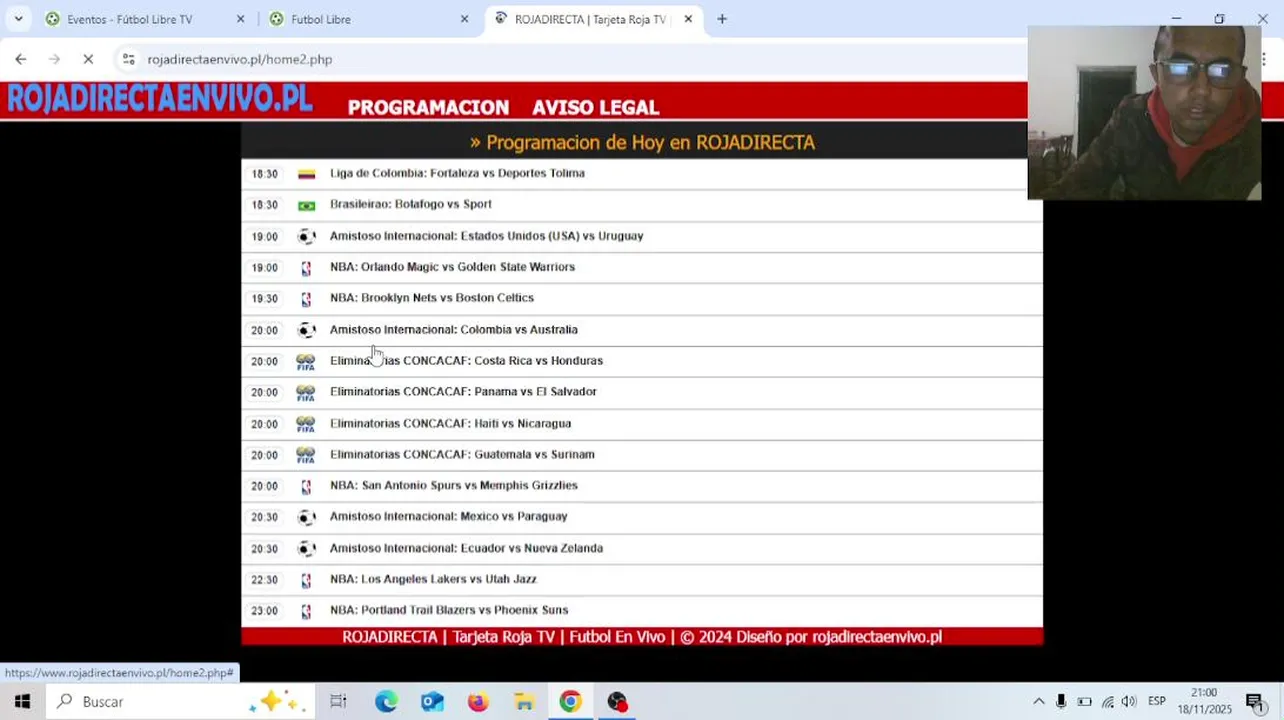Open Outlook from the taskbar
The image size is (1284, 720).
pos(432,702)
